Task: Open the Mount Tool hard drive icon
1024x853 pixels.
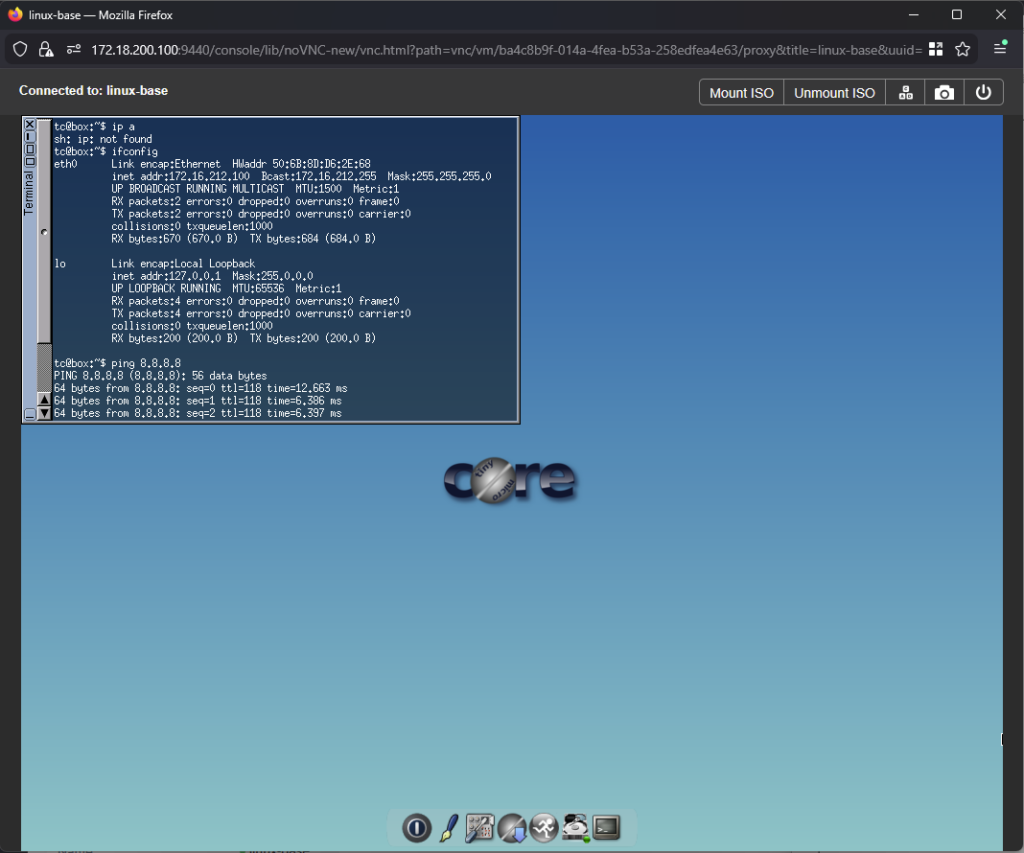Action: click(x=575, y=827)
